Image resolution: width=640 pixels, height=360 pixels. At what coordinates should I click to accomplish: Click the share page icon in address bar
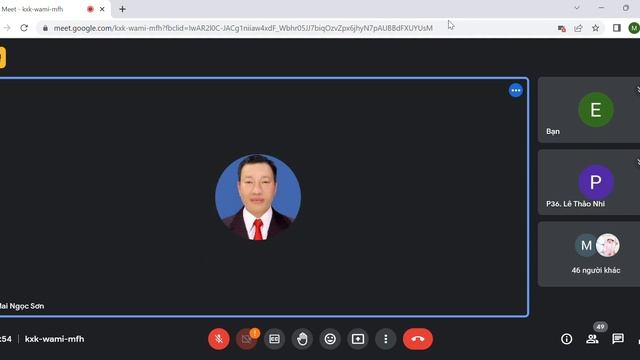(578, 28)
